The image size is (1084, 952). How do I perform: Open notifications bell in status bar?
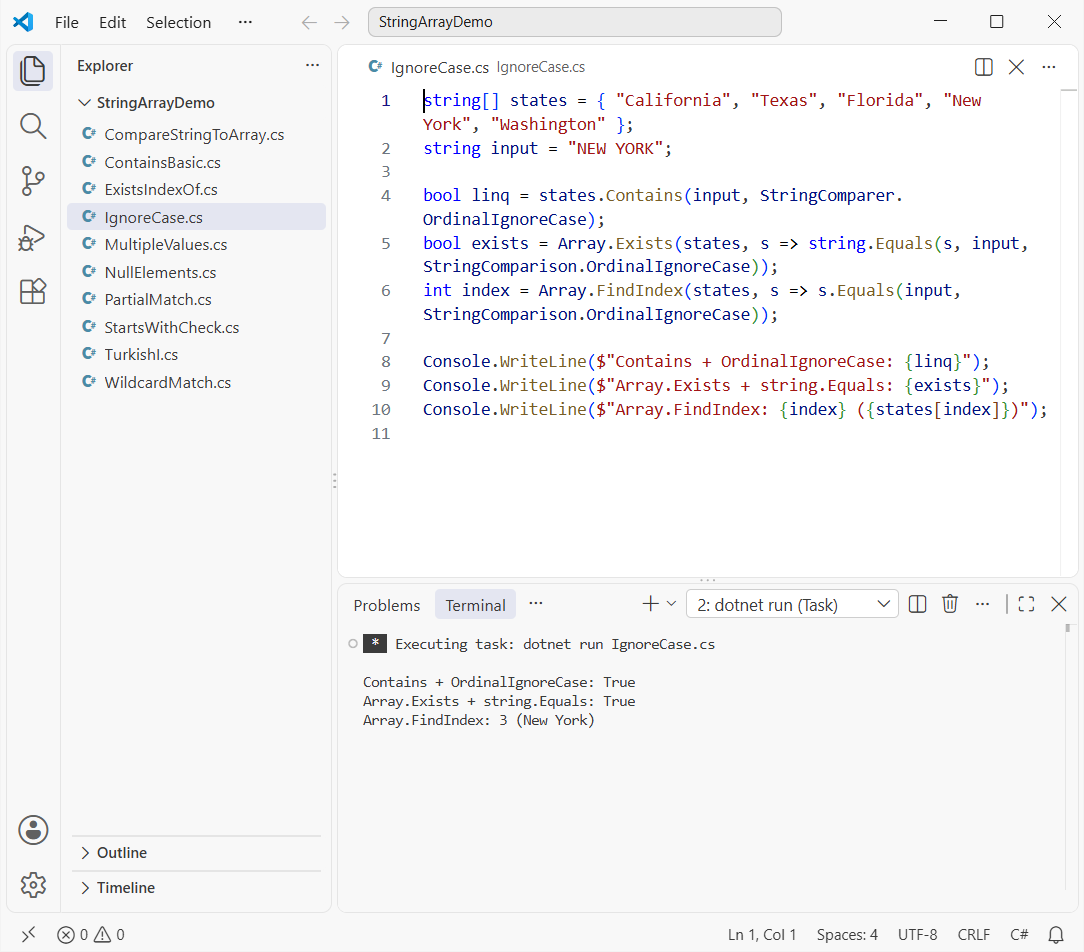[x=1056, y=935]
